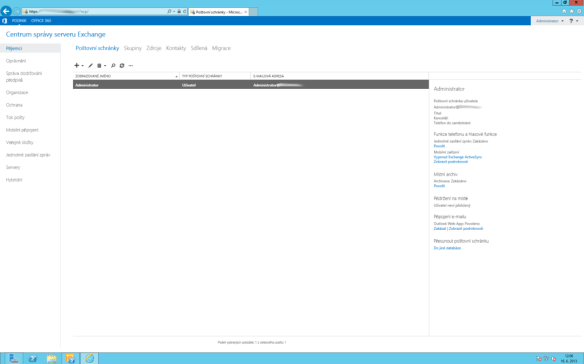Switch to the Poštovní schránky tab
This screenshot has height=364, width=584.
pos(97,48)
